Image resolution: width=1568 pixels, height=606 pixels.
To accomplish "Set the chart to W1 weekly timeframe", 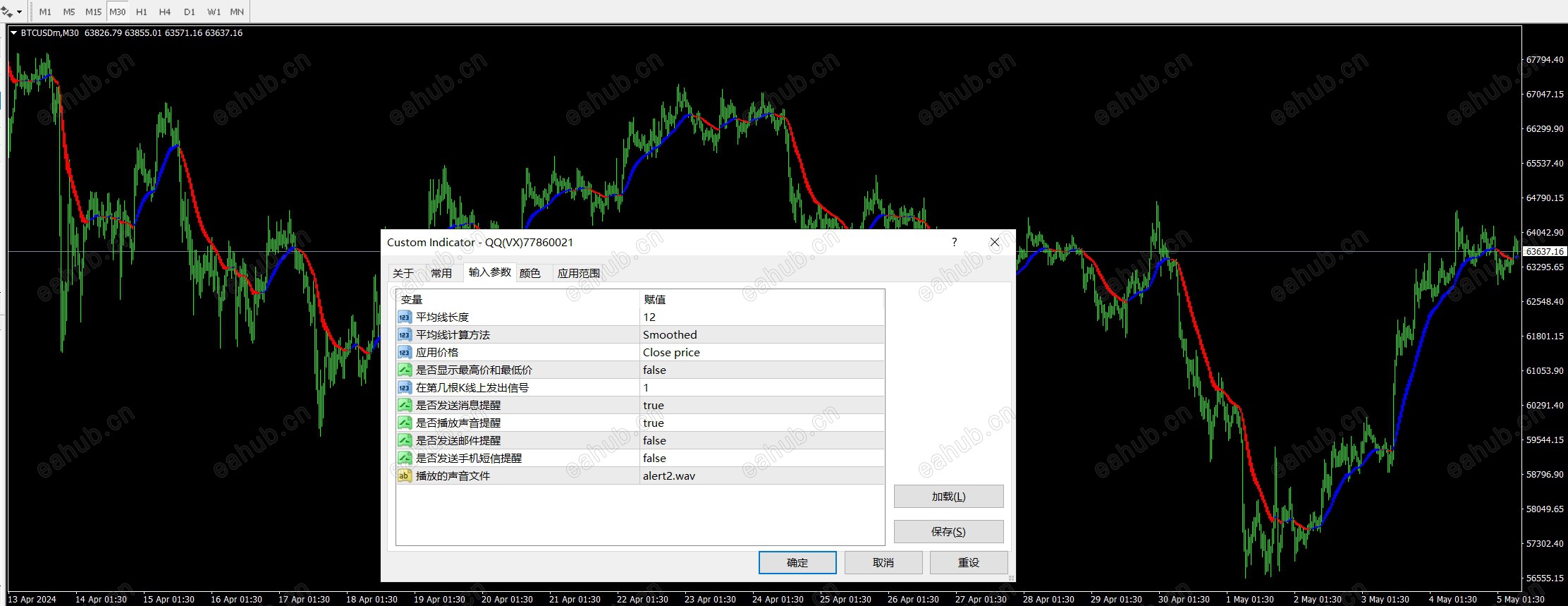I will pos(214,12).
